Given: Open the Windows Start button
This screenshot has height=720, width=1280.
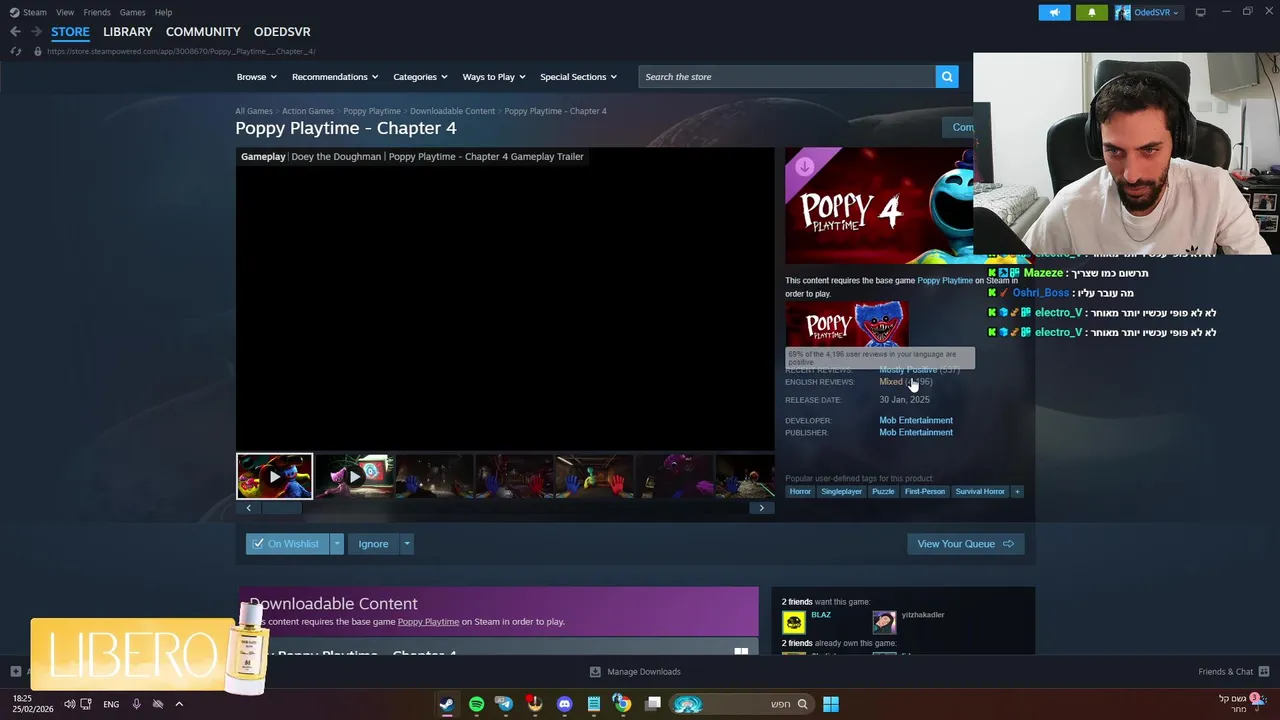Looking at the screenshot, I should click(830, 704).
